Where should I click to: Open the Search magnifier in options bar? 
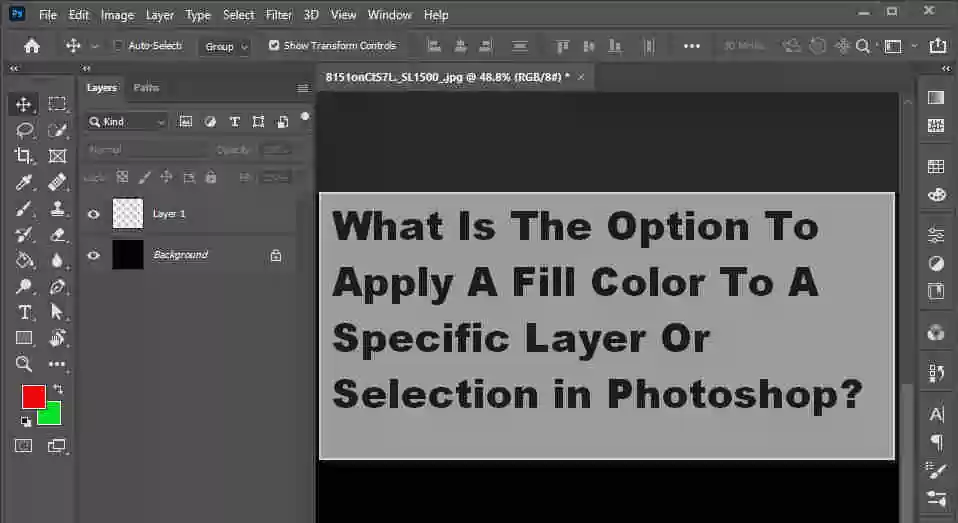pyautogui.click(x=863, y=46)
